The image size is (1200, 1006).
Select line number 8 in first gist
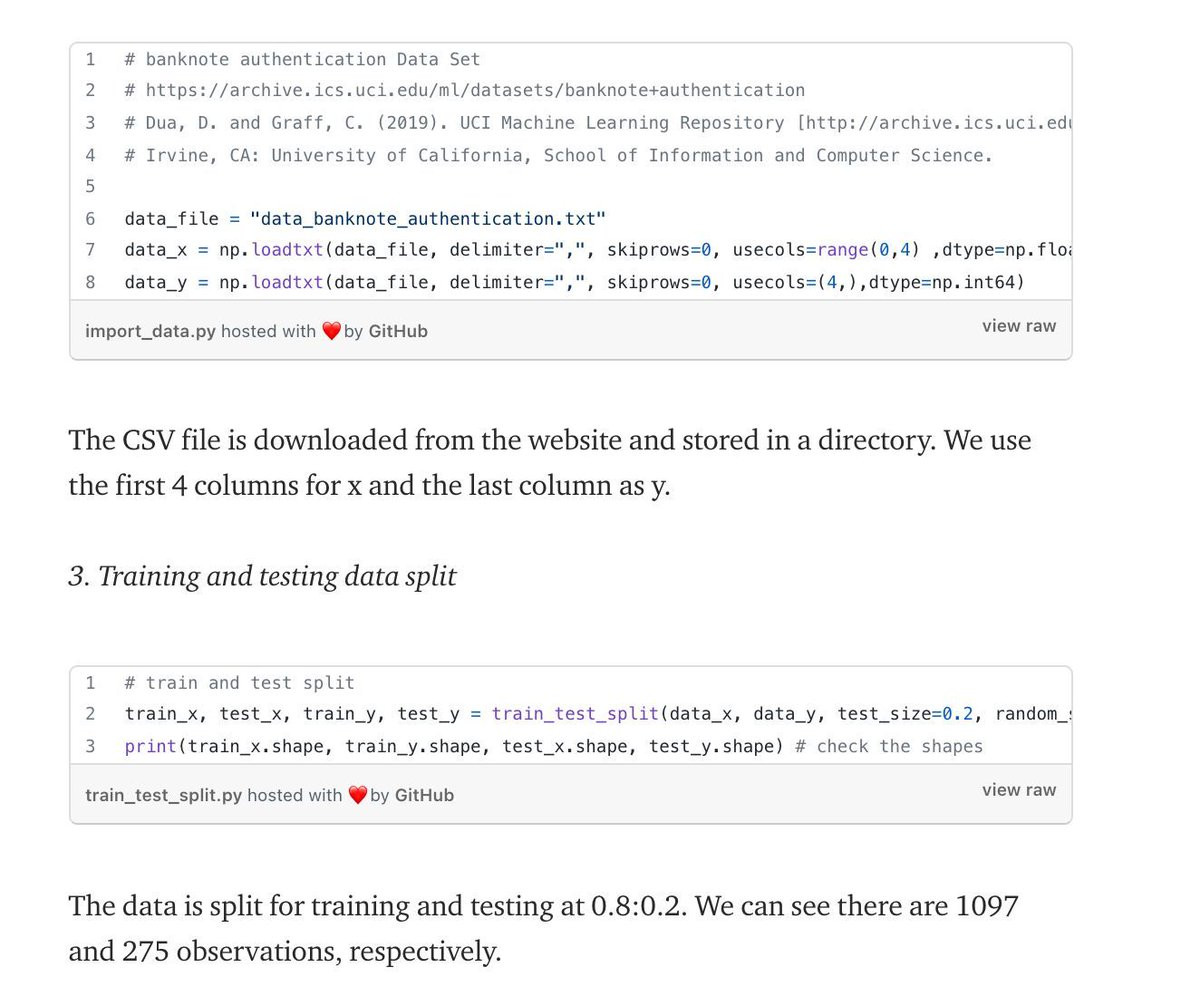point(90,282)
